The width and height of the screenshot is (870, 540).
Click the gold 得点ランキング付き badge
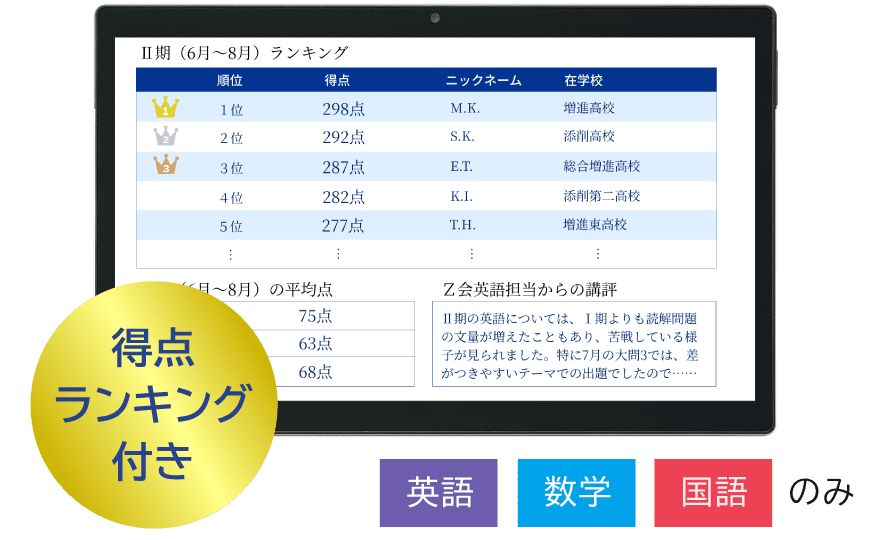click(154, 404)
